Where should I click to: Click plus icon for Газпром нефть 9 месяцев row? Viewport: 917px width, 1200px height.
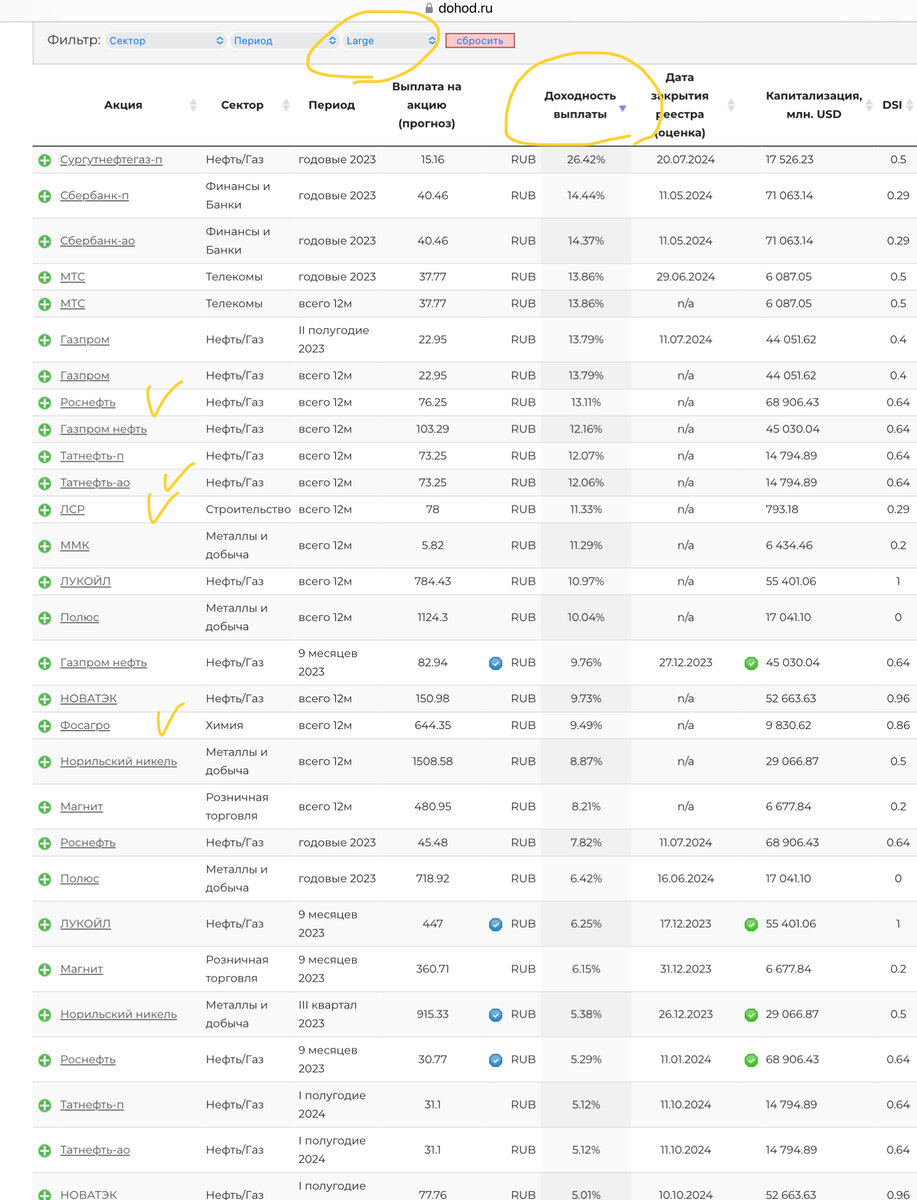(44, 663)
